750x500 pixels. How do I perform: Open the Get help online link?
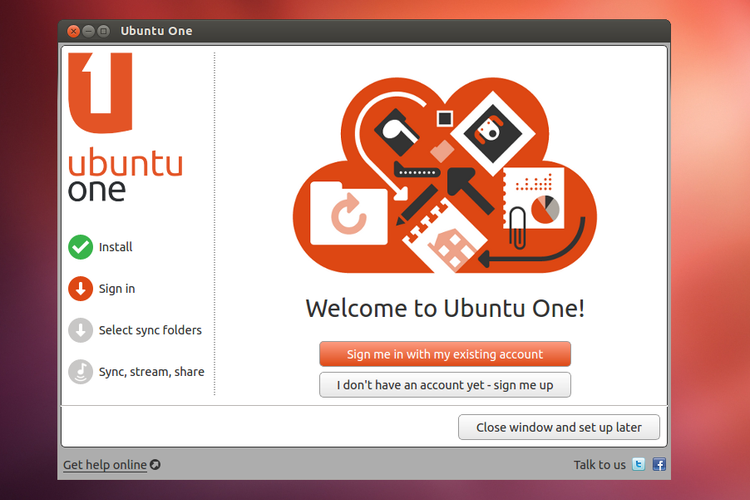click(x=104, y=465)
